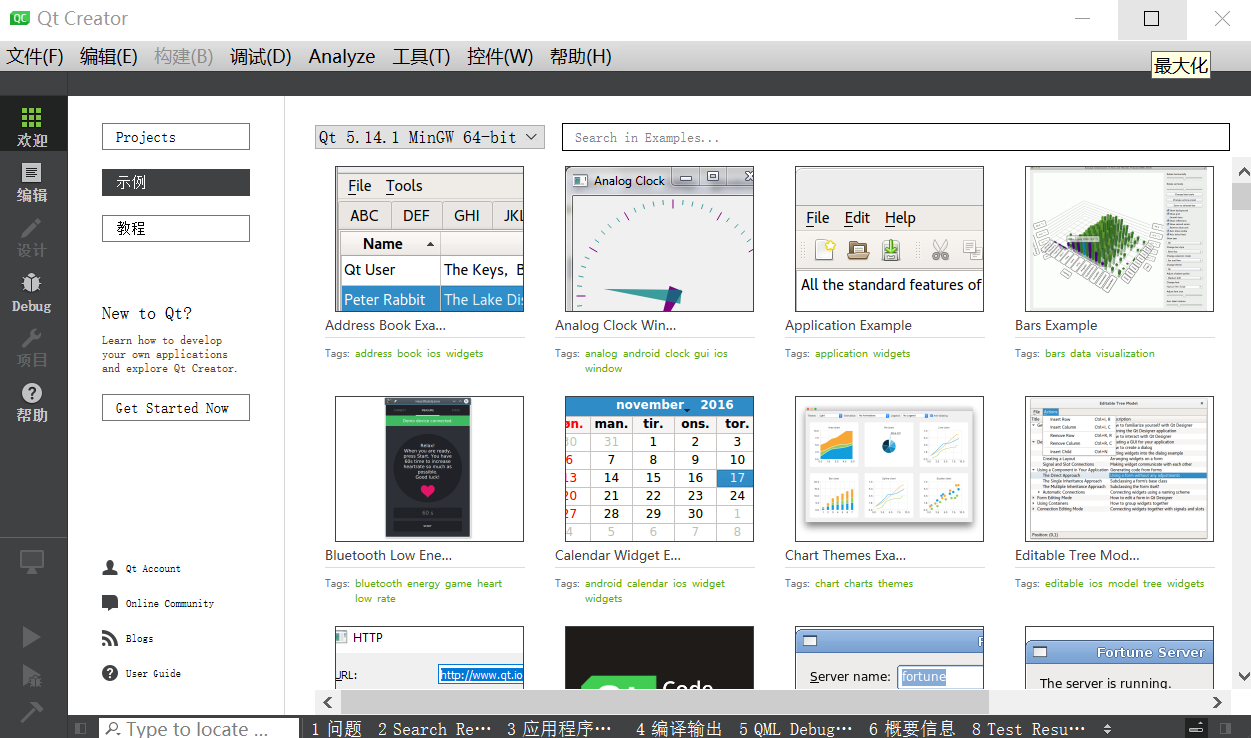Click the Start Debugging button
Viewport: 1251px width, 738px height.
(x=32, y=676)
